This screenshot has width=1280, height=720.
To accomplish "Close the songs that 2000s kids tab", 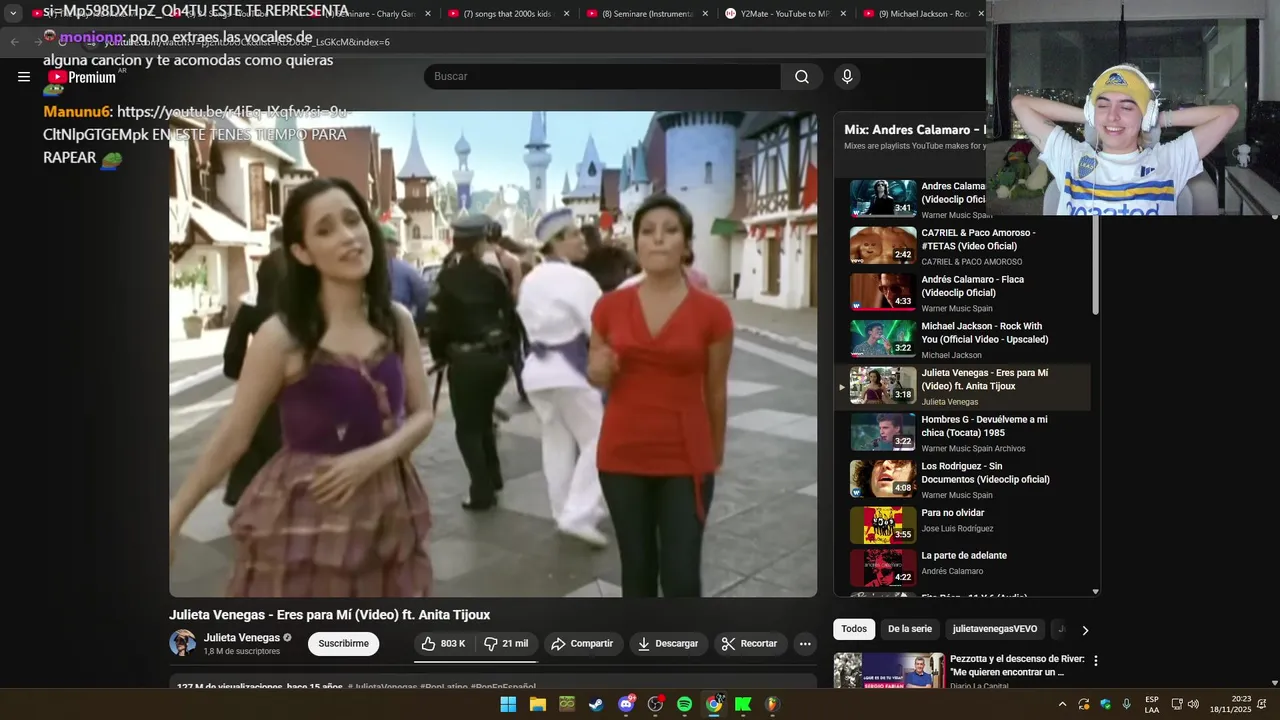I will (x=566, y=14).
